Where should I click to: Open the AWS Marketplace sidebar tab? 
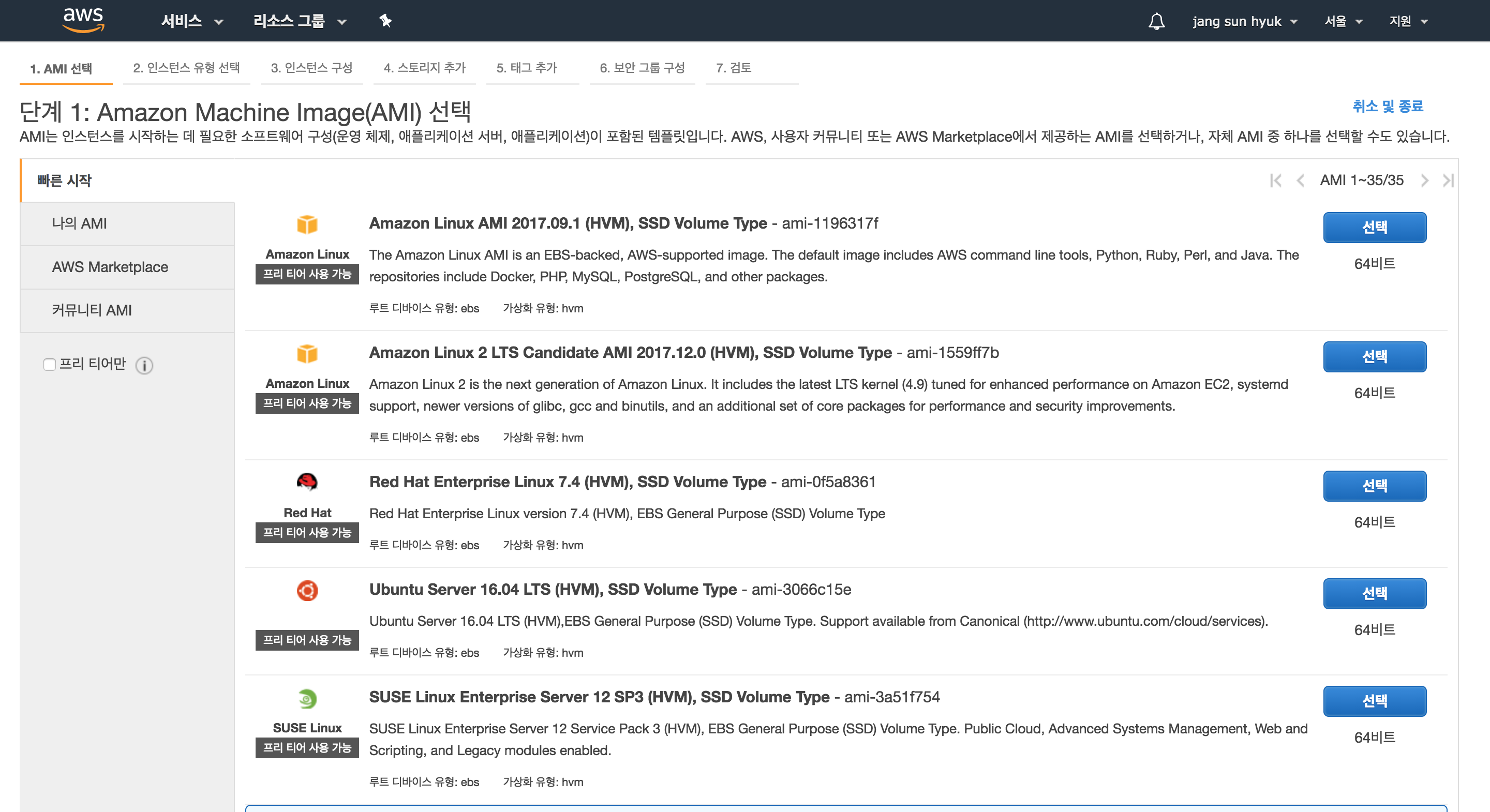point(110,267)
